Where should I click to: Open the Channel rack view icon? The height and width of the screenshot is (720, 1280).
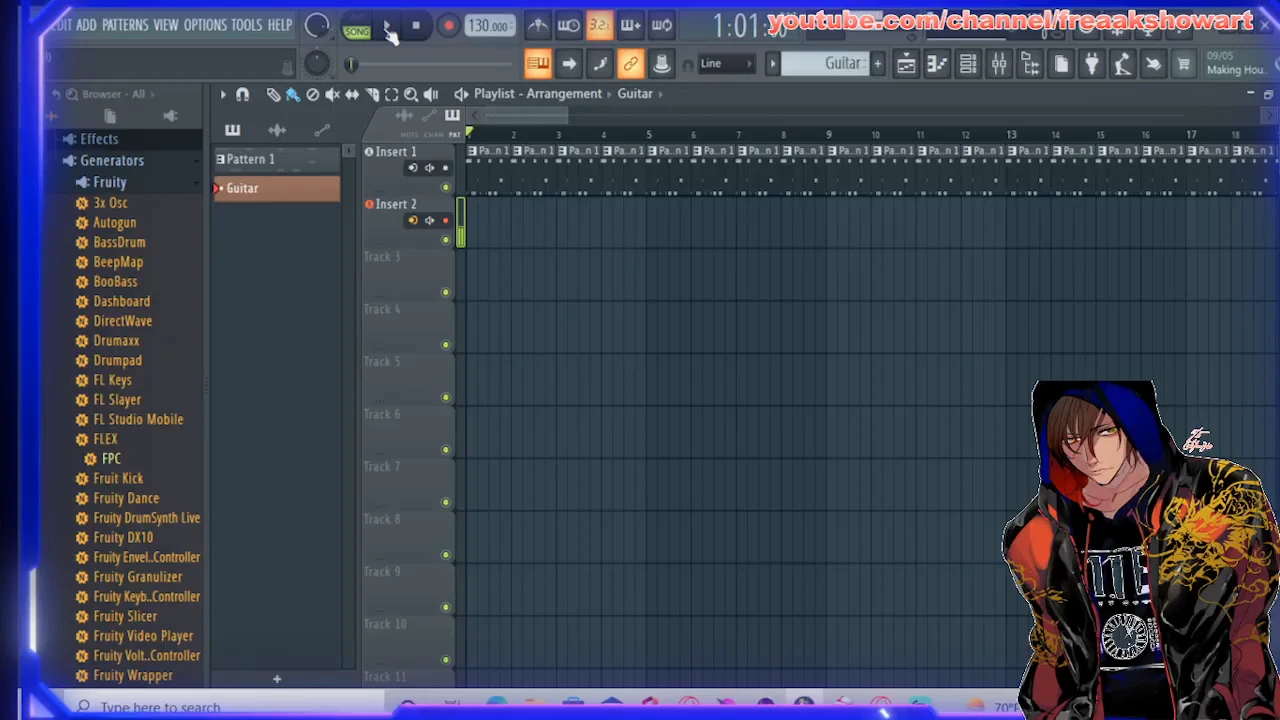point(968,65)
